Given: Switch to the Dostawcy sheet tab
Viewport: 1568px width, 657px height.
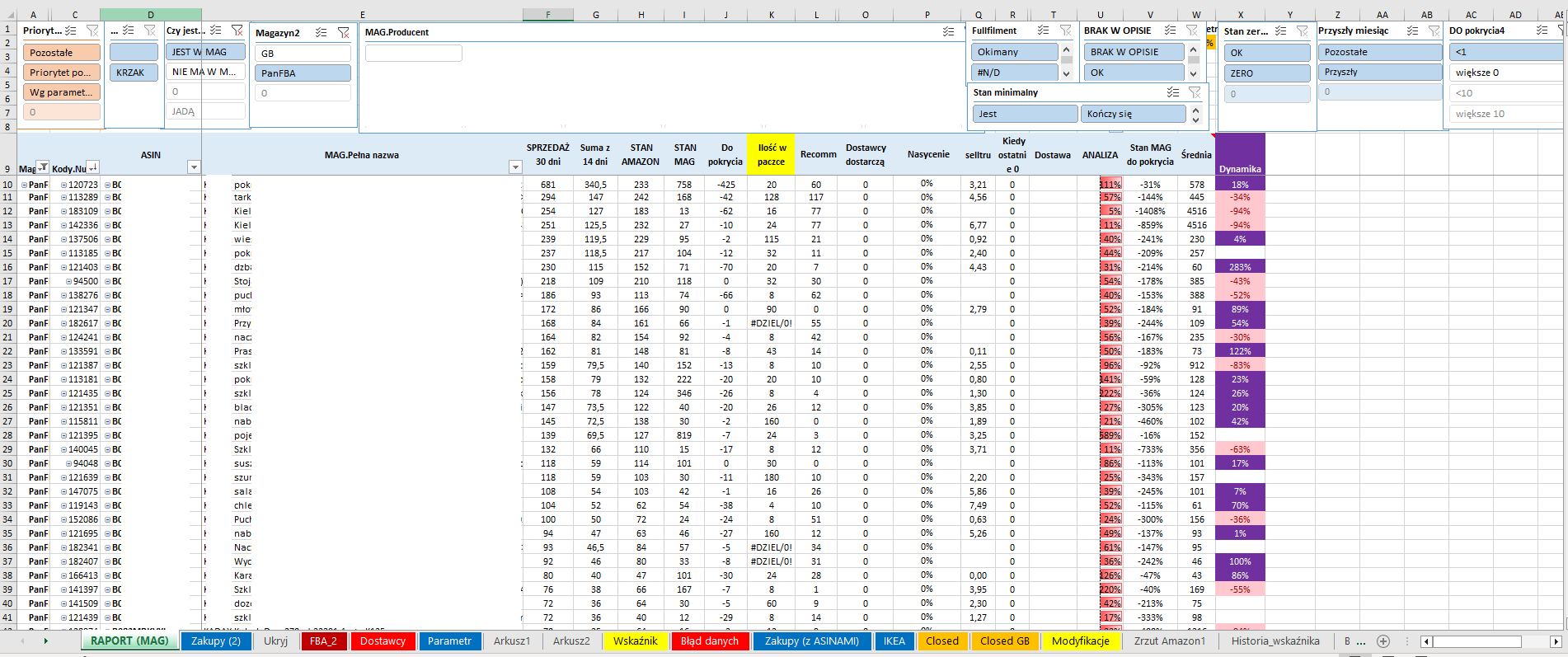Looking at the screenshot, I should point(383,641).
